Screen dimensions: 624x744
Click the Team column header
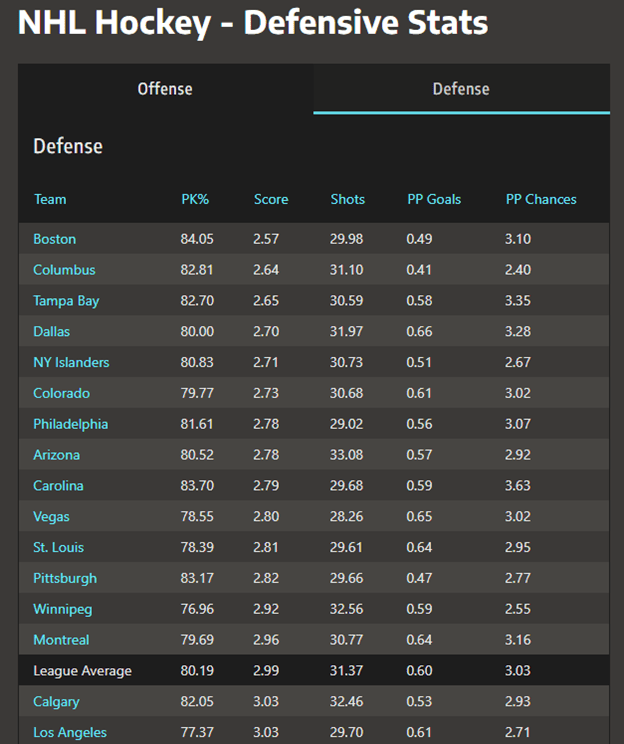pyautogui.click(x=50, y=199)
